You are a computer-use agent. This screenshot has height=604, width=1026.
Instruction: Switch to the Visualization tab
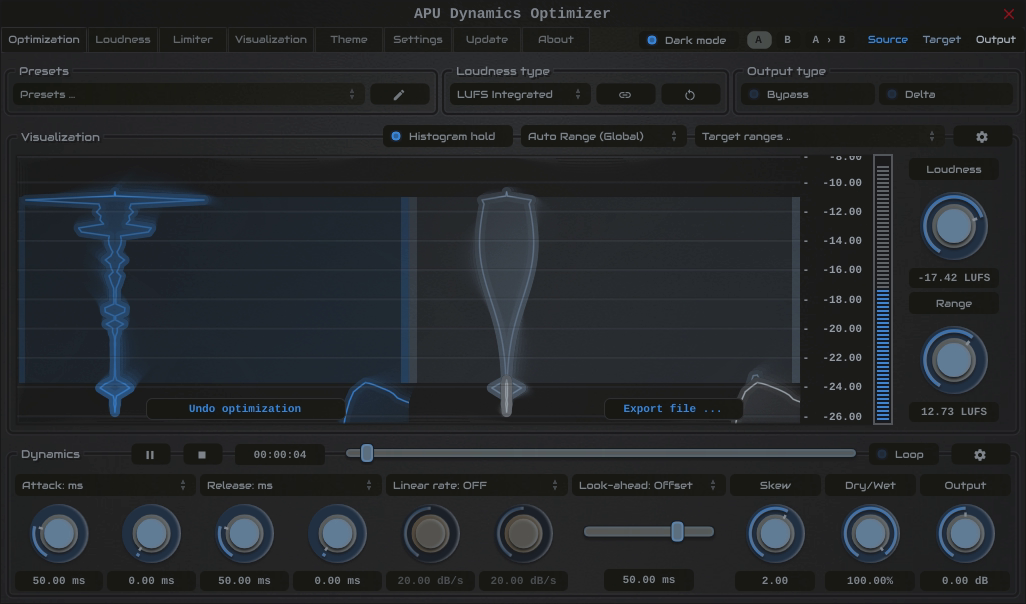click(x=271, y=40)
